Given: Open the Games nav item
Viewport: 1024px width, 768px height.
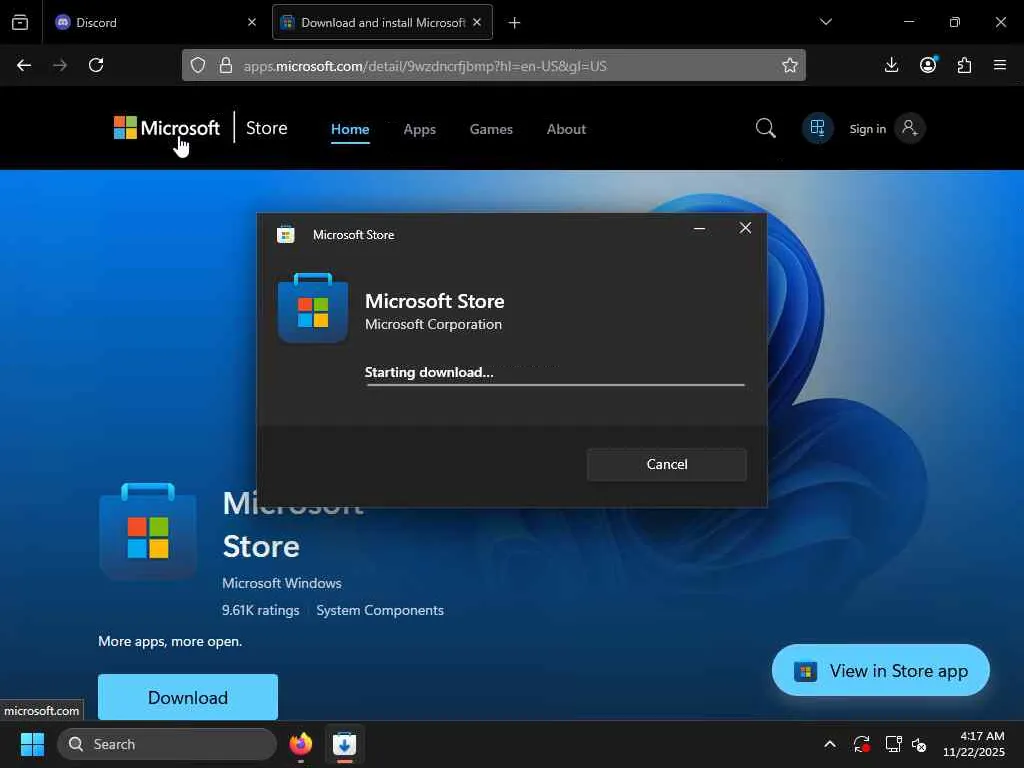Looking at the screenshot, I should [491, 129].
